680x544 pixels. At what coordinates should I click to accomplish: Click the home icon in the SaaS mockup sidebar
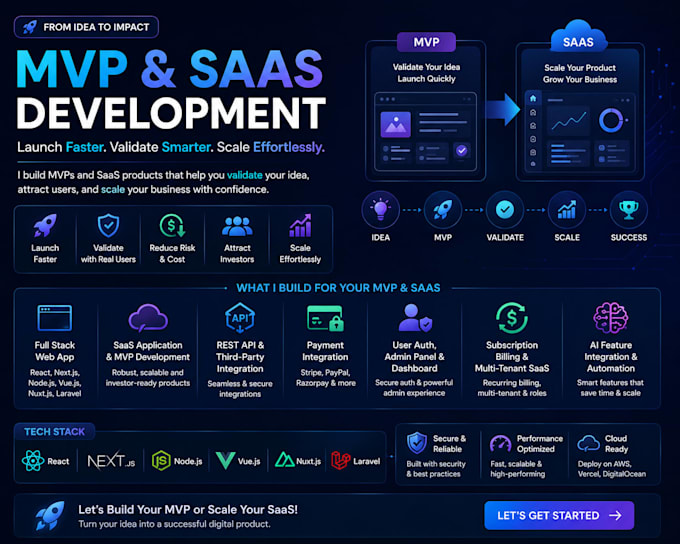533,98
